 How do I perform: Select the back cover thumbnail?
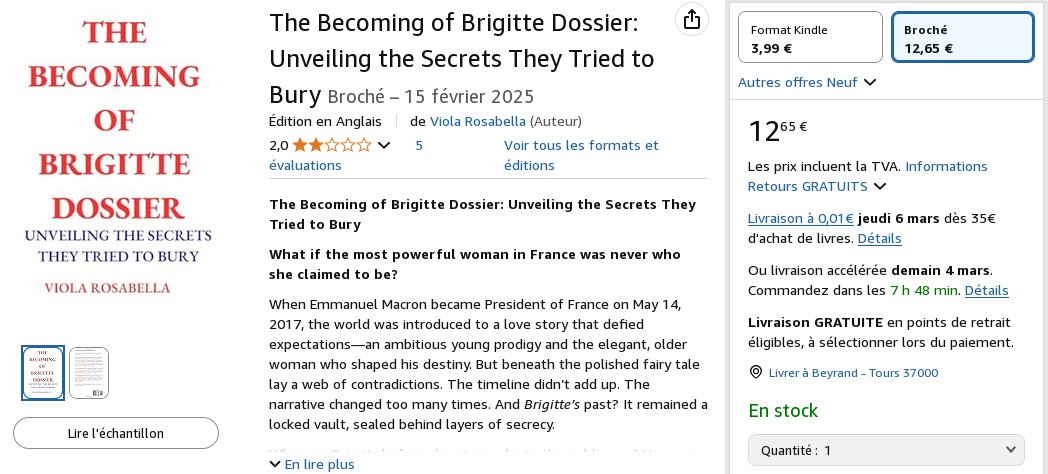89,373
